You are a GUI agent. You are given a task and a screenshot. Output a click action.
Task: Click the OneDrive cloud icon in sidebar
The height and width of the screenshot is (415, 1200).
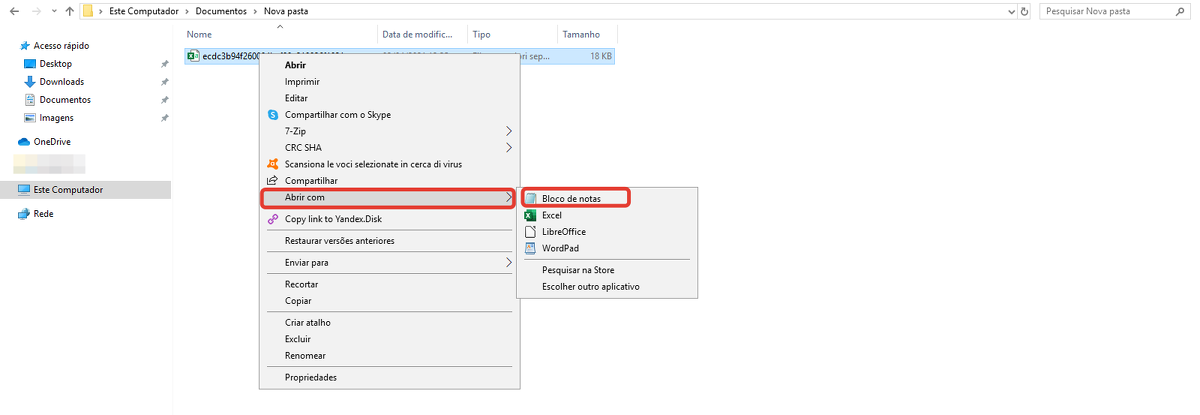pyautogui.click(x=25, y=142)
